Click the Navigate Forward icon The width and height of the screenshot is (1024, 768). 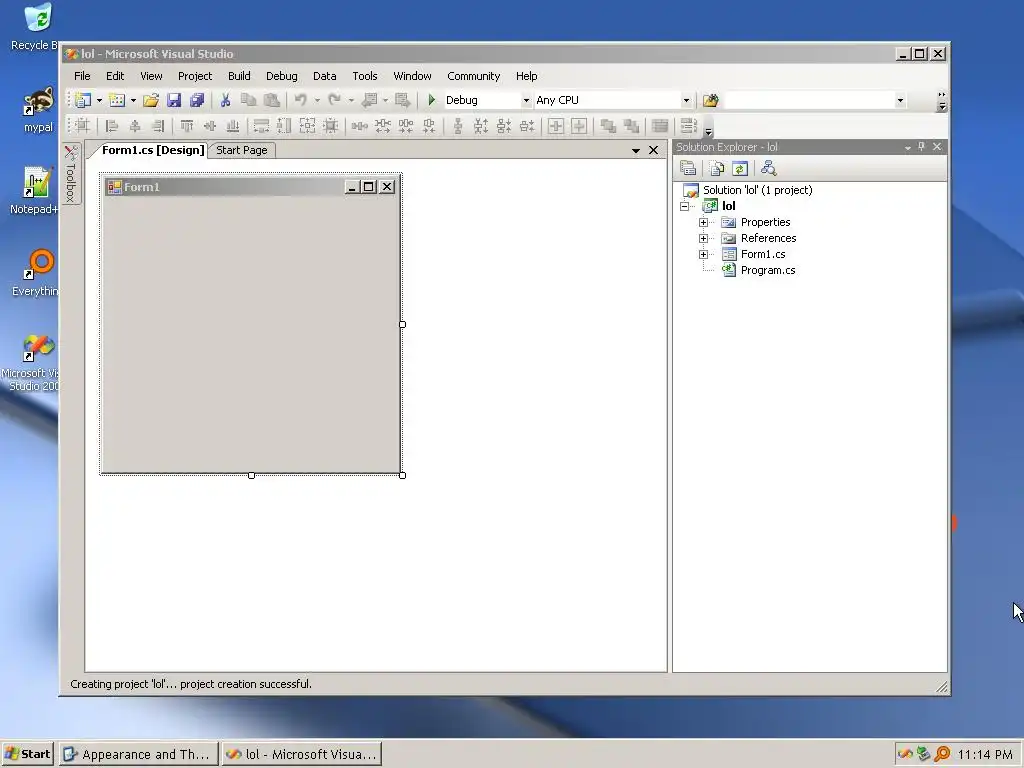402,100
